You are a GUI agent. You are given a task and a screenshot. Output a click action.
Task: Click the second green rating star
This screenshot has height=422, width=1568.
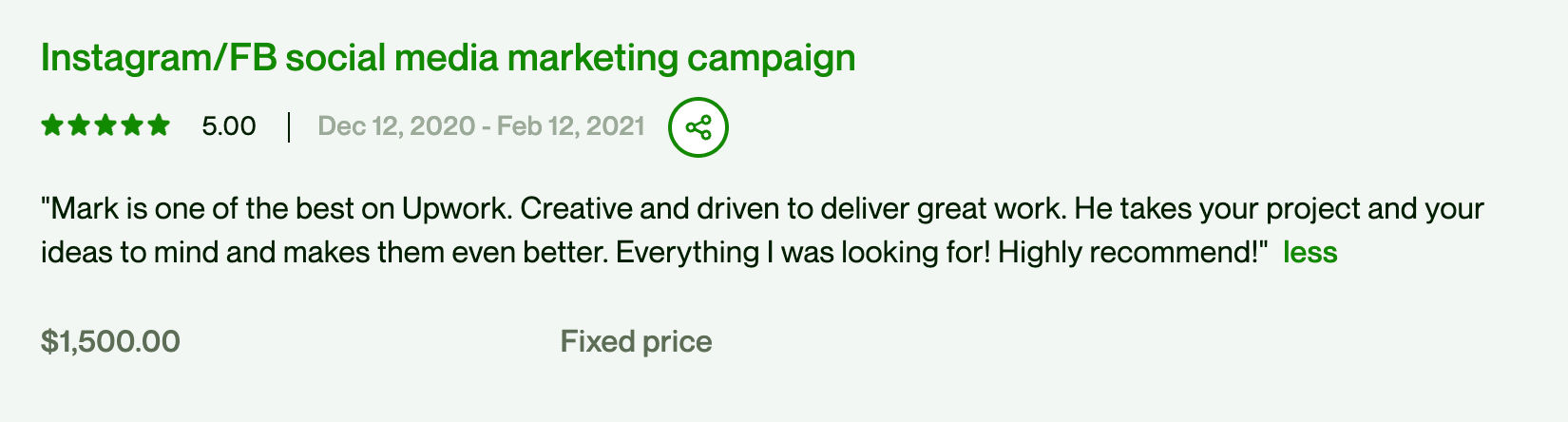(79, 125)
